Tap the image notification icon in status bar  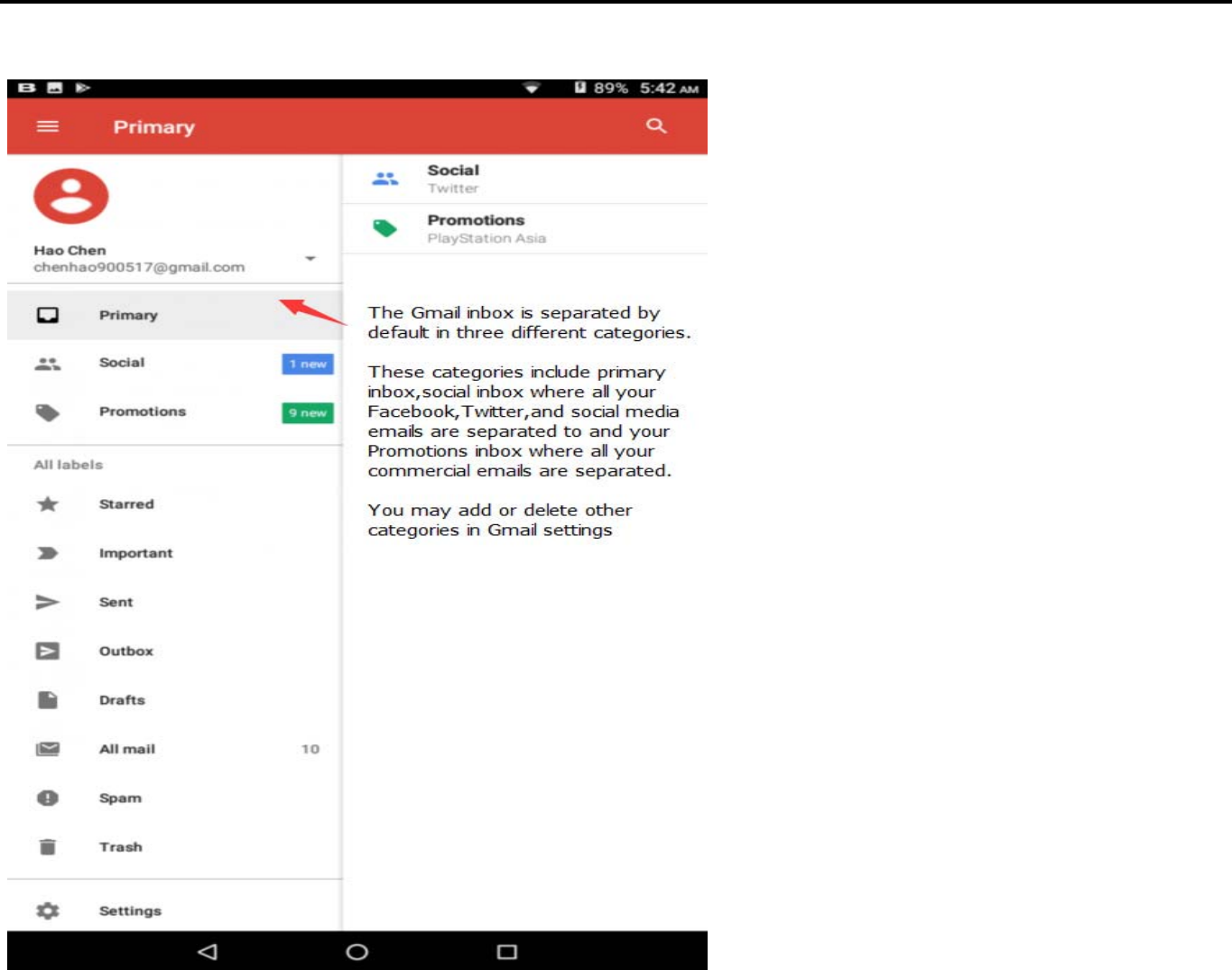pos(55,88)
